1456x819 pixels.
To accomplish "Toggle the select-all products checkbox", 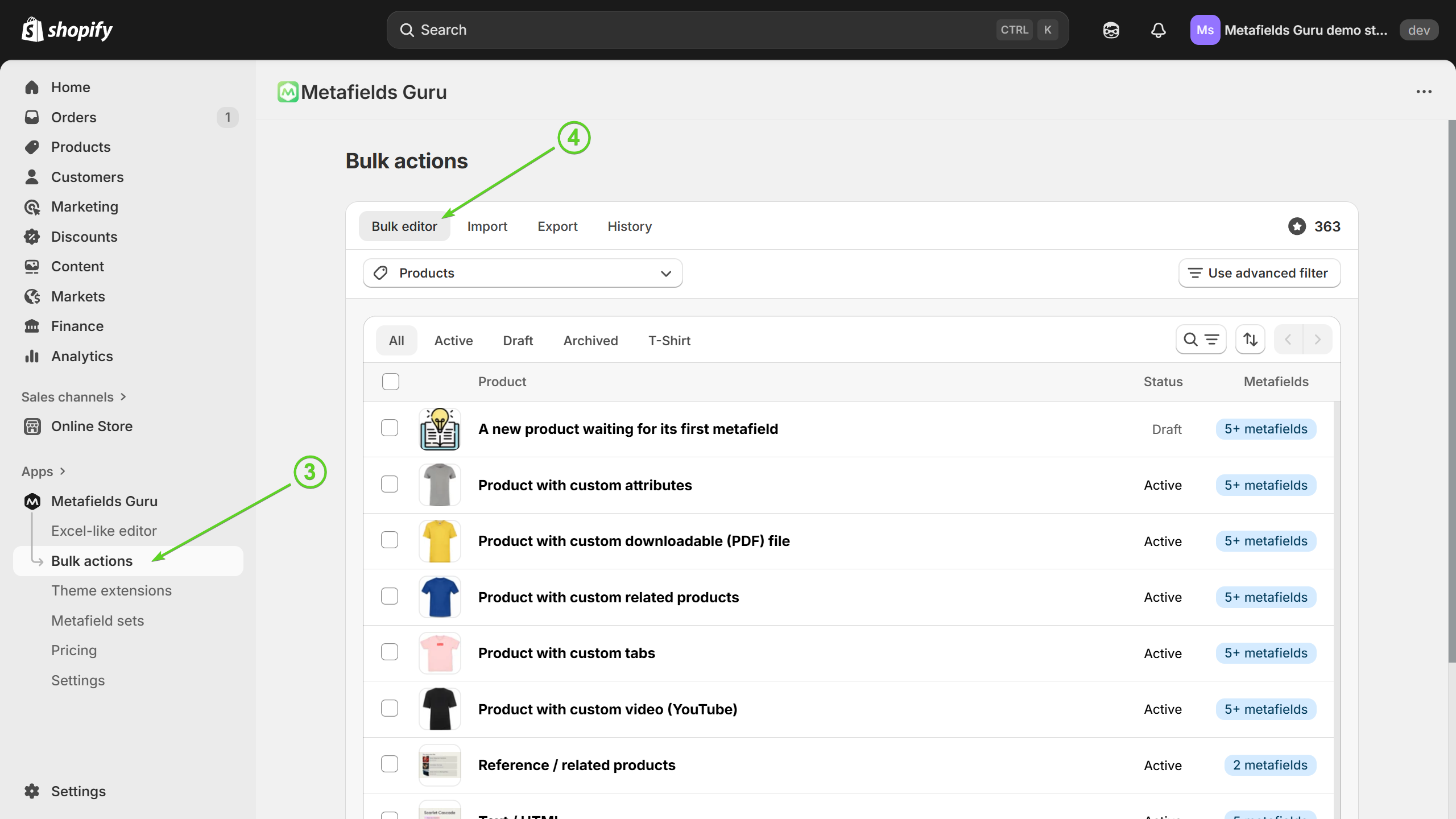I will point(391,382).
